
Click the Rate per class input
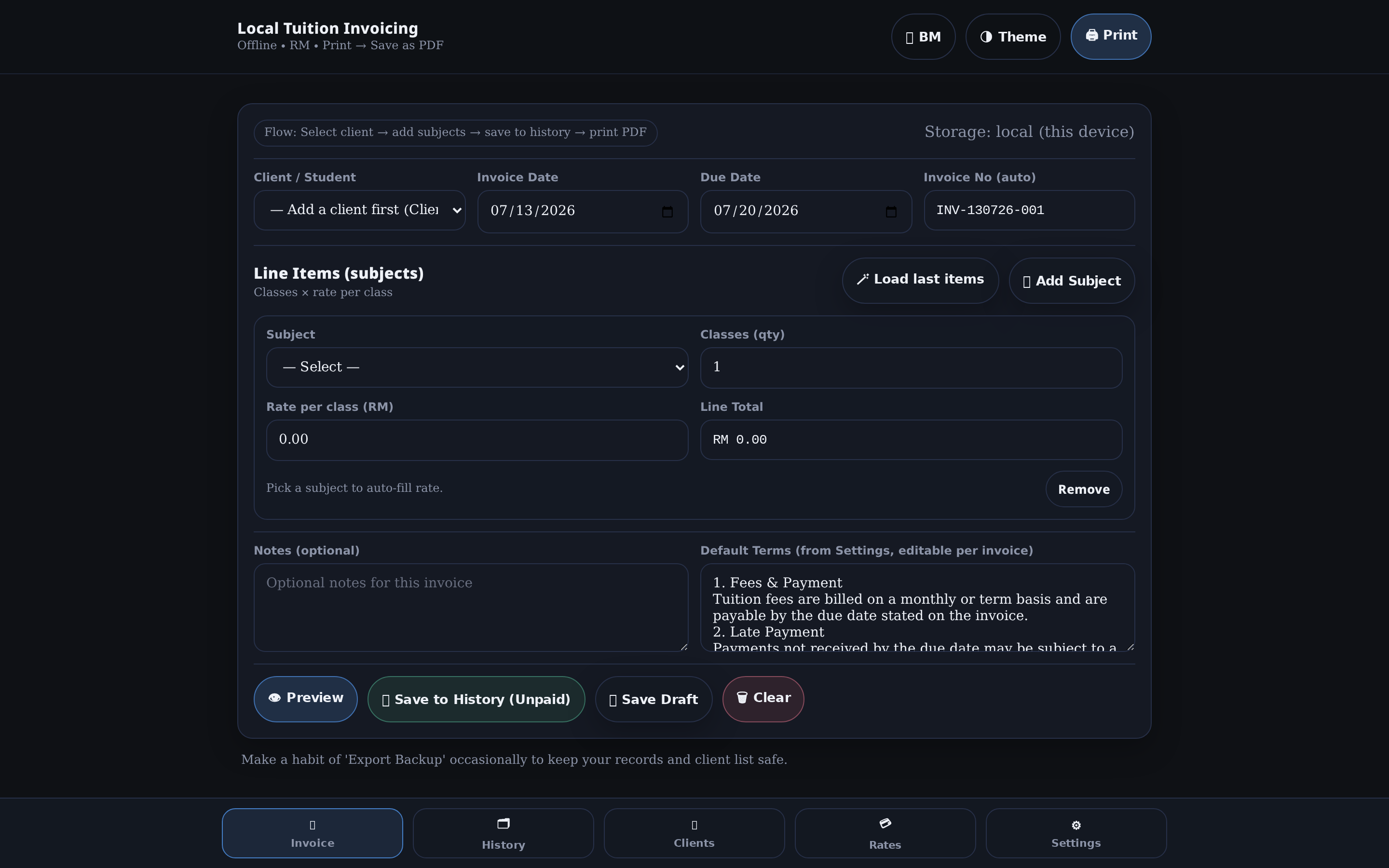477,440
